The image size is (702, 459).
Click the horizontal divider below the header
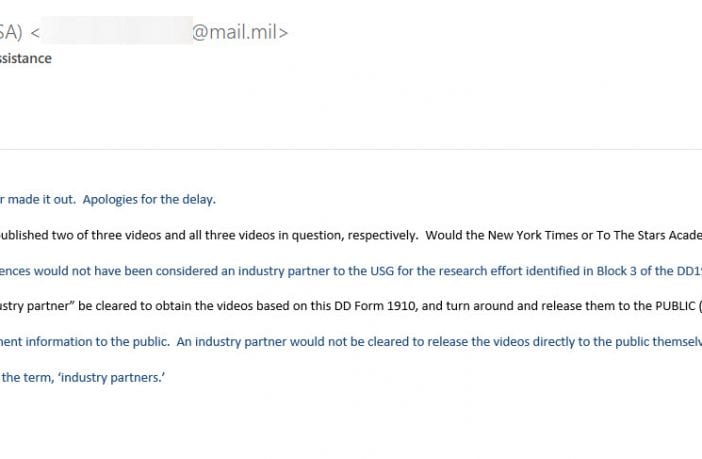click(x=351, y=149)
